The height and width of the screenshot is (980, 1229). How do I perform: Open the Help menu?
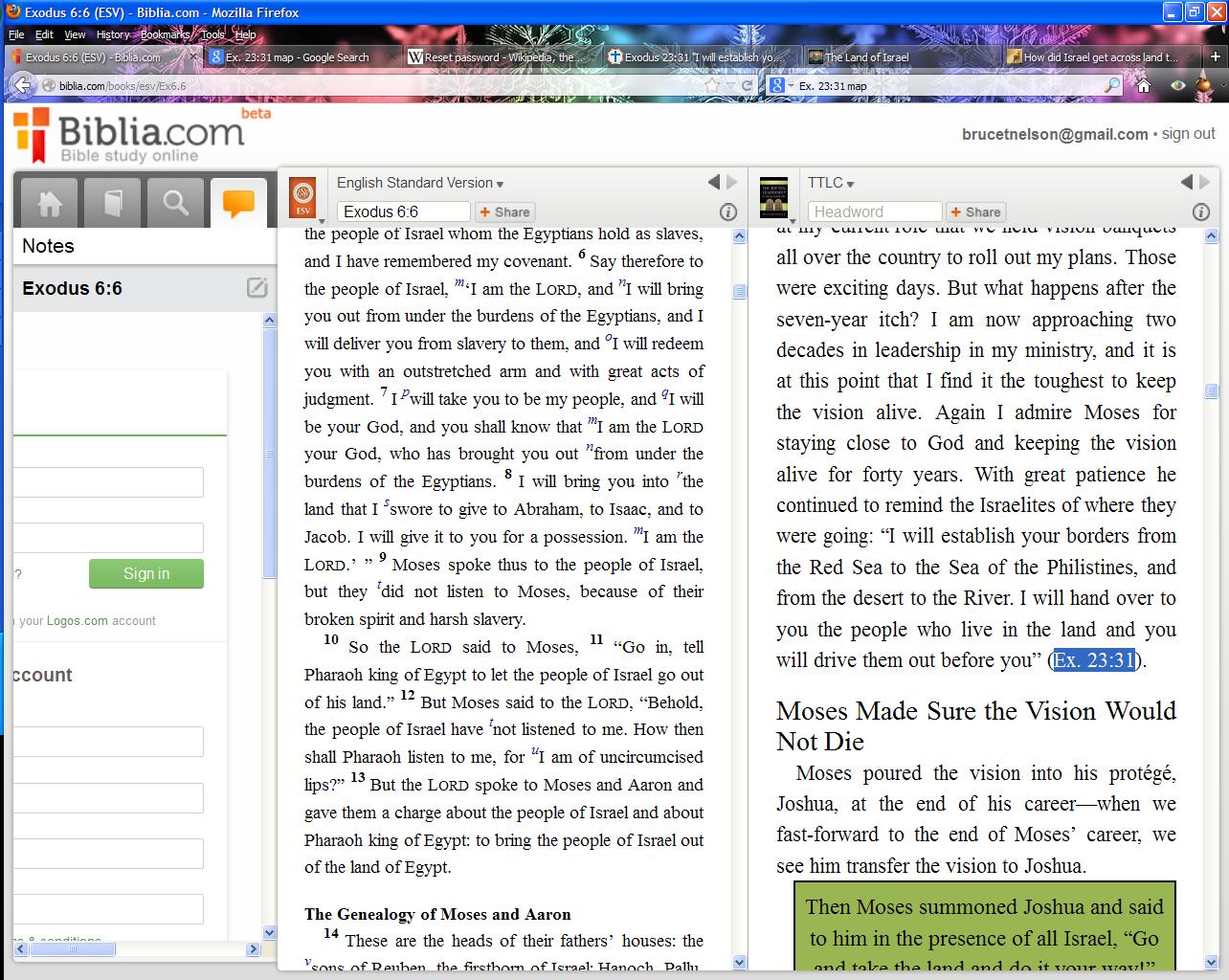coord(246,34)
